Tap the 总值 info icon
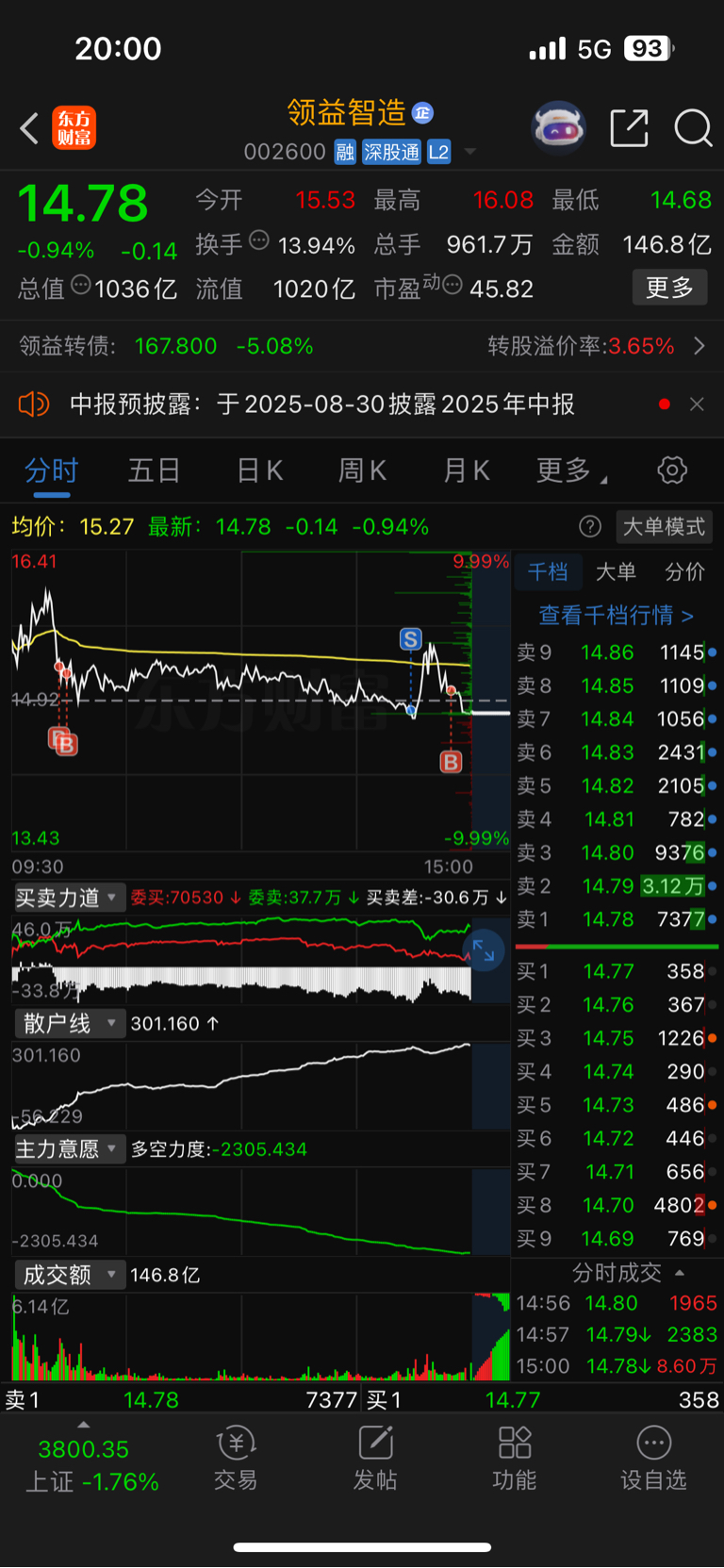Image resolution: width=724 pixels, height=1568 pixels. (x=81, y=285)
